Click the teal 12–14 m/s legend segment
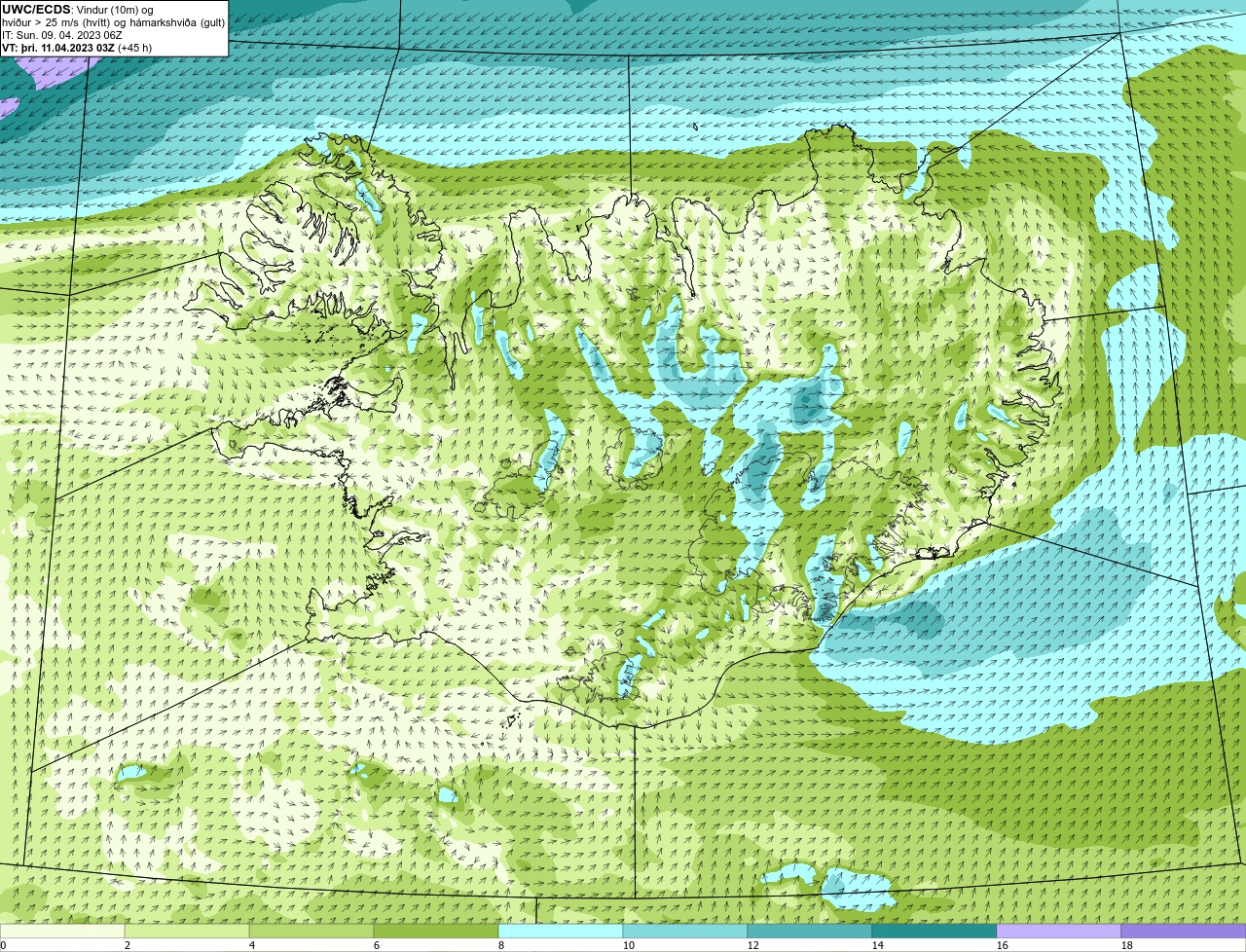This screenshot has width=1246, height=952. pos(810,931)
